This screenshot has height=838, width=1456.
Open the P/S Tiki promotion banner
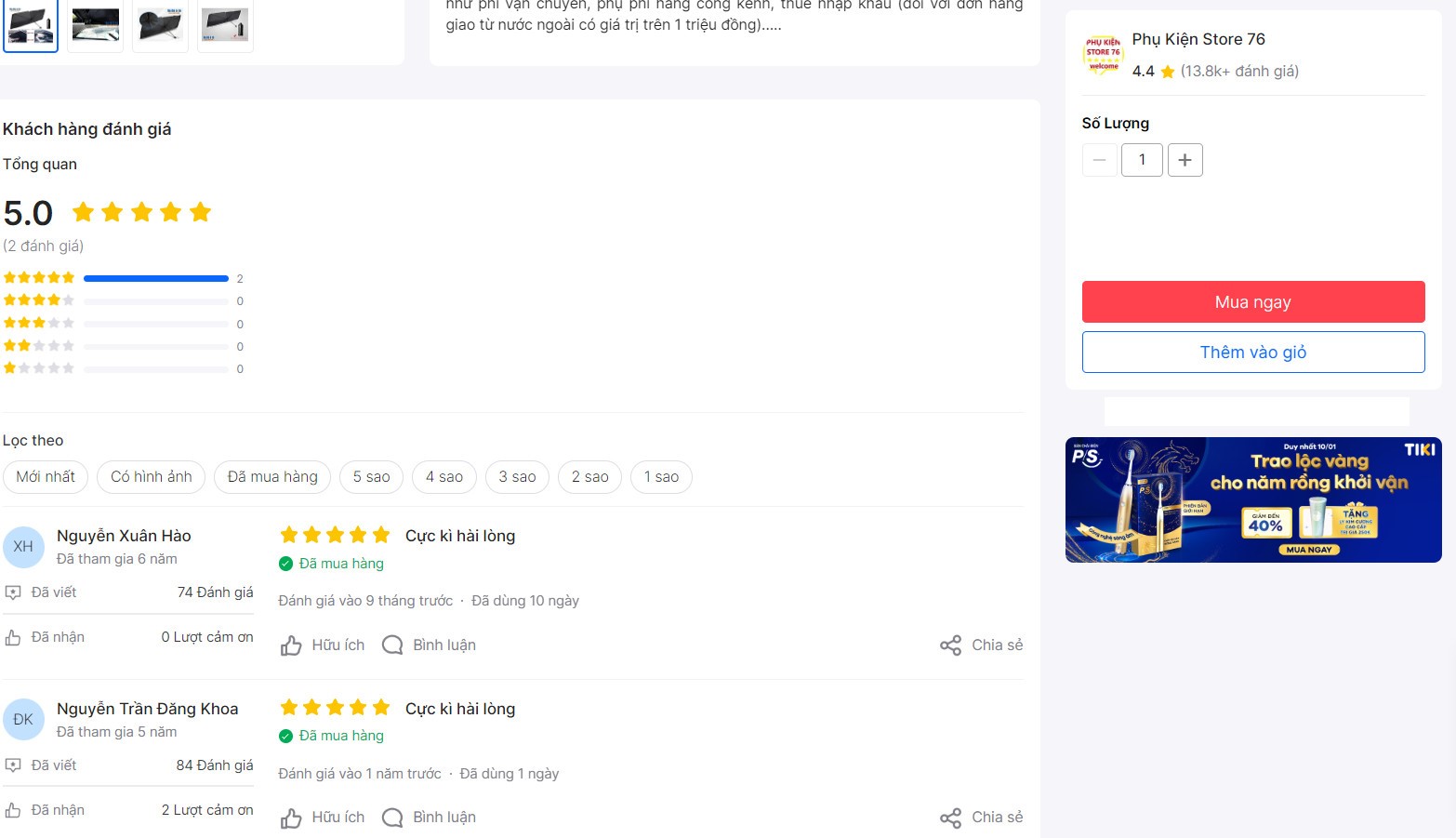coord(1253,499)
